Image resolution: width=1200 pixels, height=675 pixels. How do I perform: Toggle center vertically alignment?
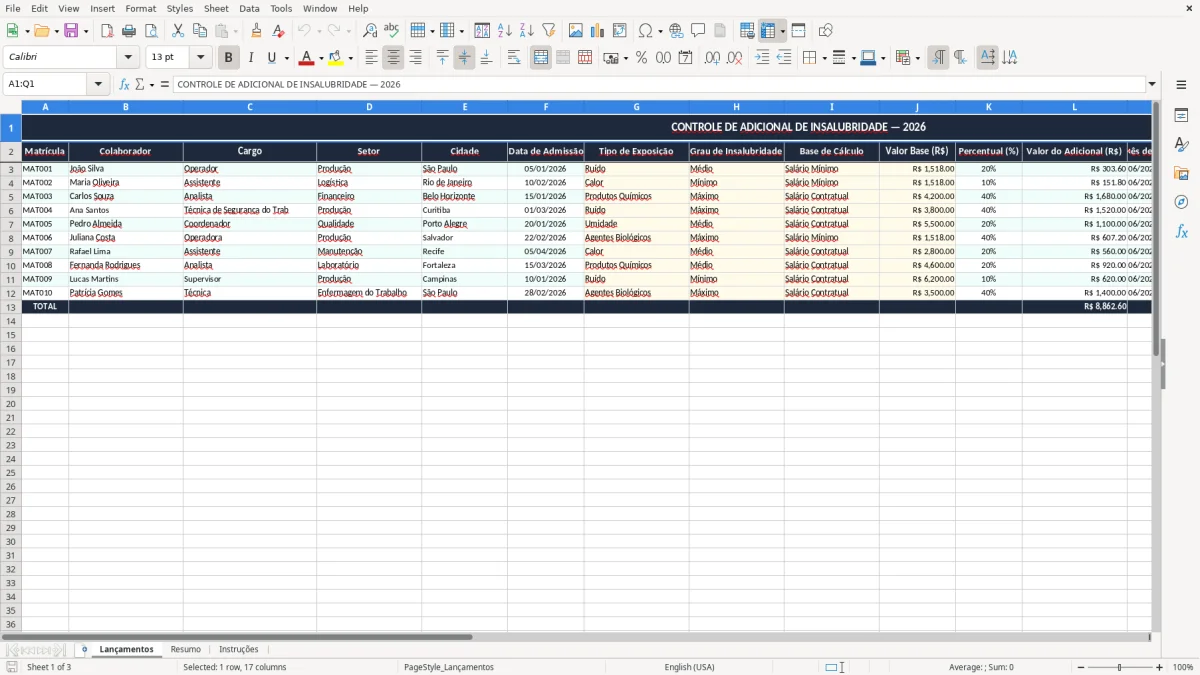464,58
